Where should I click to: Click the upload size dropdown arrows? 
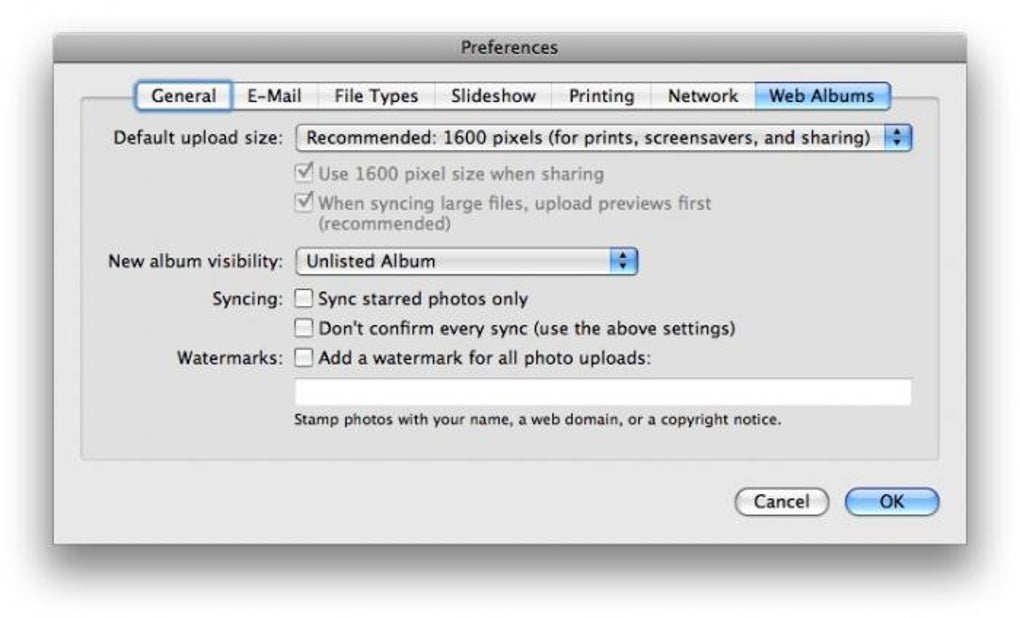pos(899,138)
